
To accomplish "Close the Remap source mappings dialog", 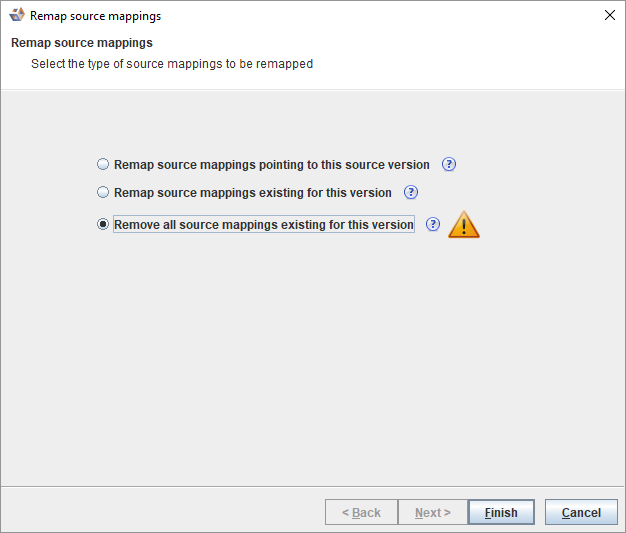I will [x=609, y=16].
